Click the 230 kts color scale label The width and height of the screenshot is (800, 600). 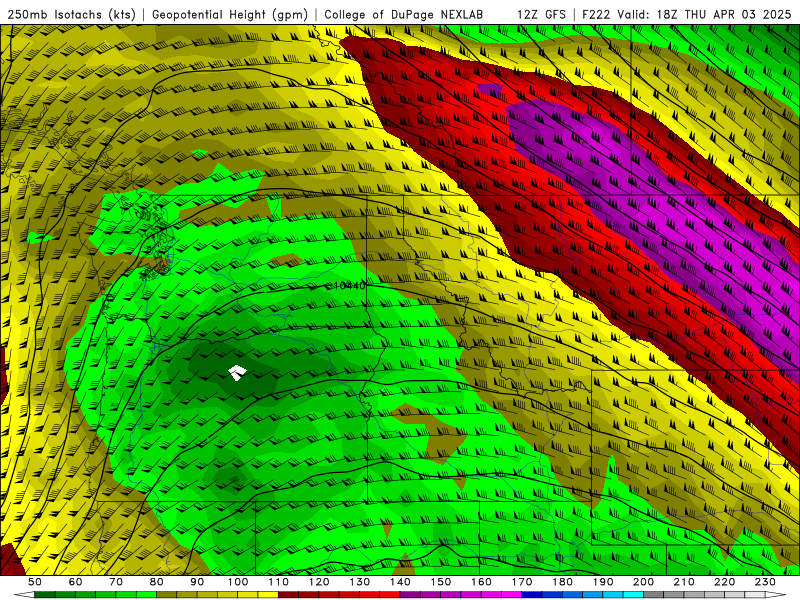tap(765, 582)
